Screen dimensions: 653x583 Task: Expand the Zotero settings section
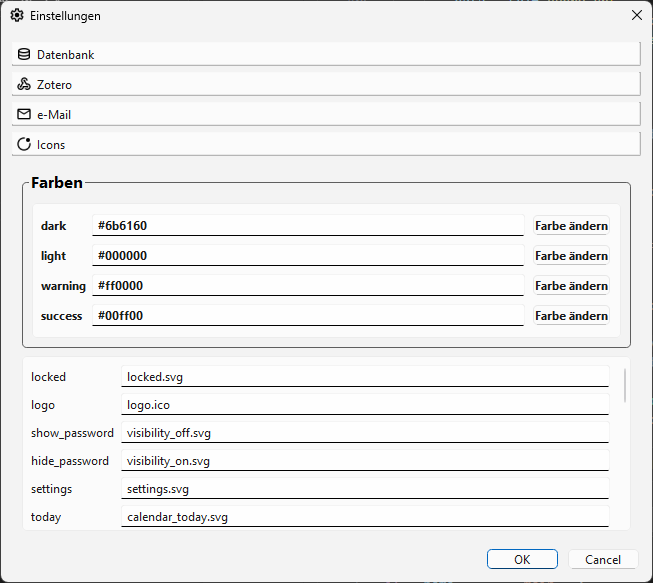[325, 84]
